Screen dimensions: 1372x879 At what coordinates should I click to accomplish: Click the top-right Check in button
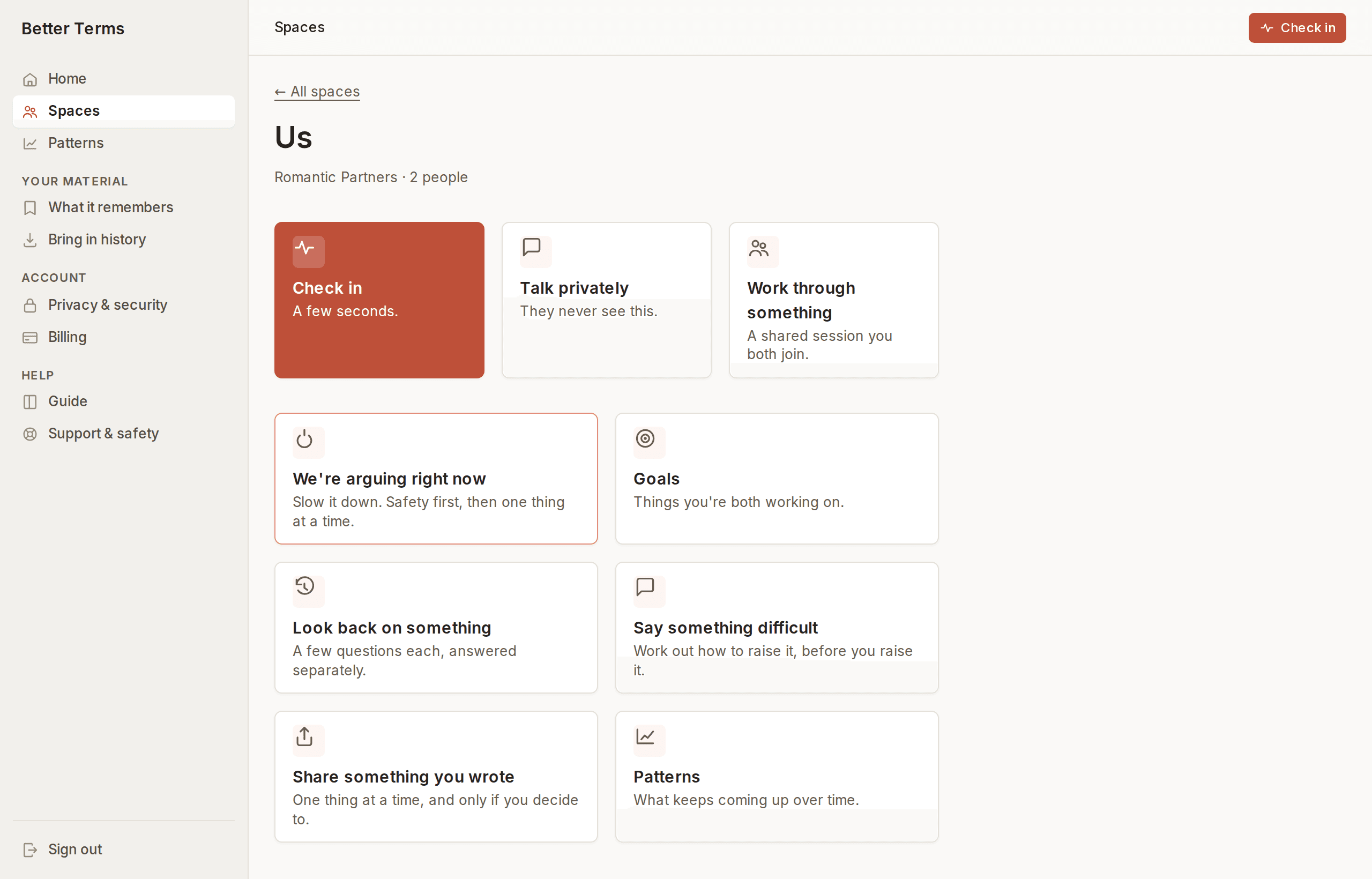[x=1296, y=27]
